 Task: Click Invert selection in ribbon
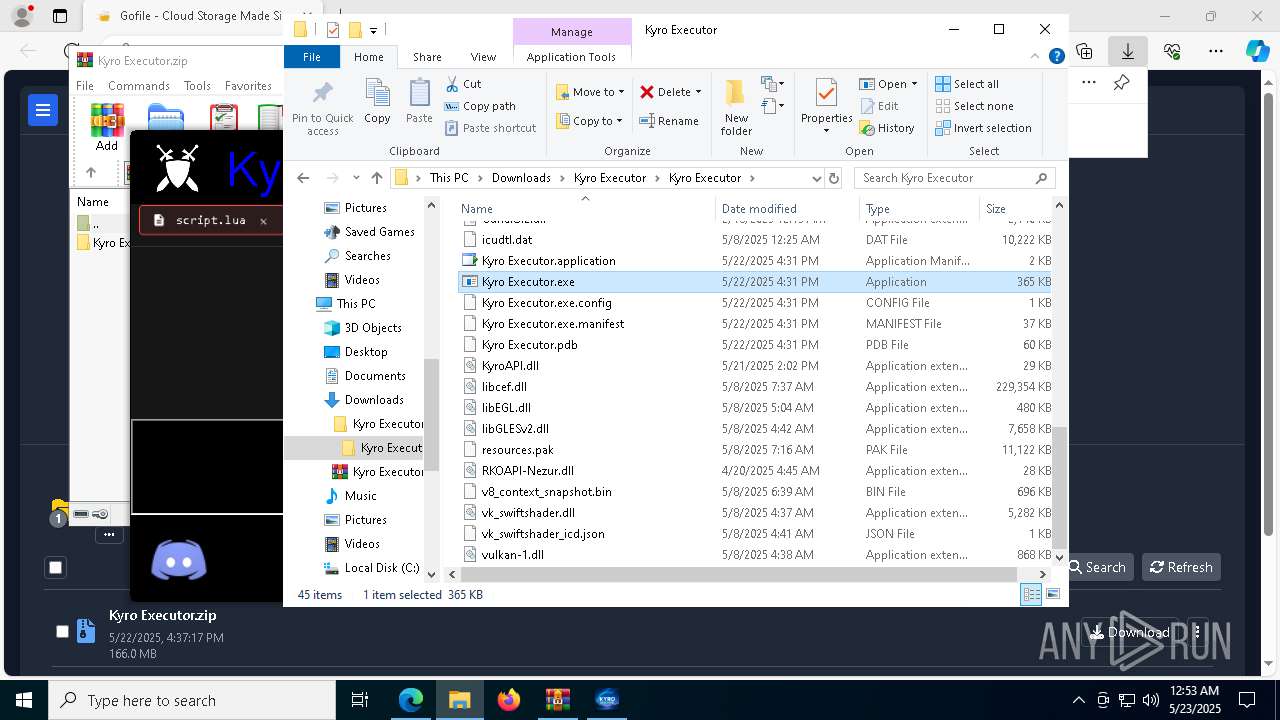(983, 128)
